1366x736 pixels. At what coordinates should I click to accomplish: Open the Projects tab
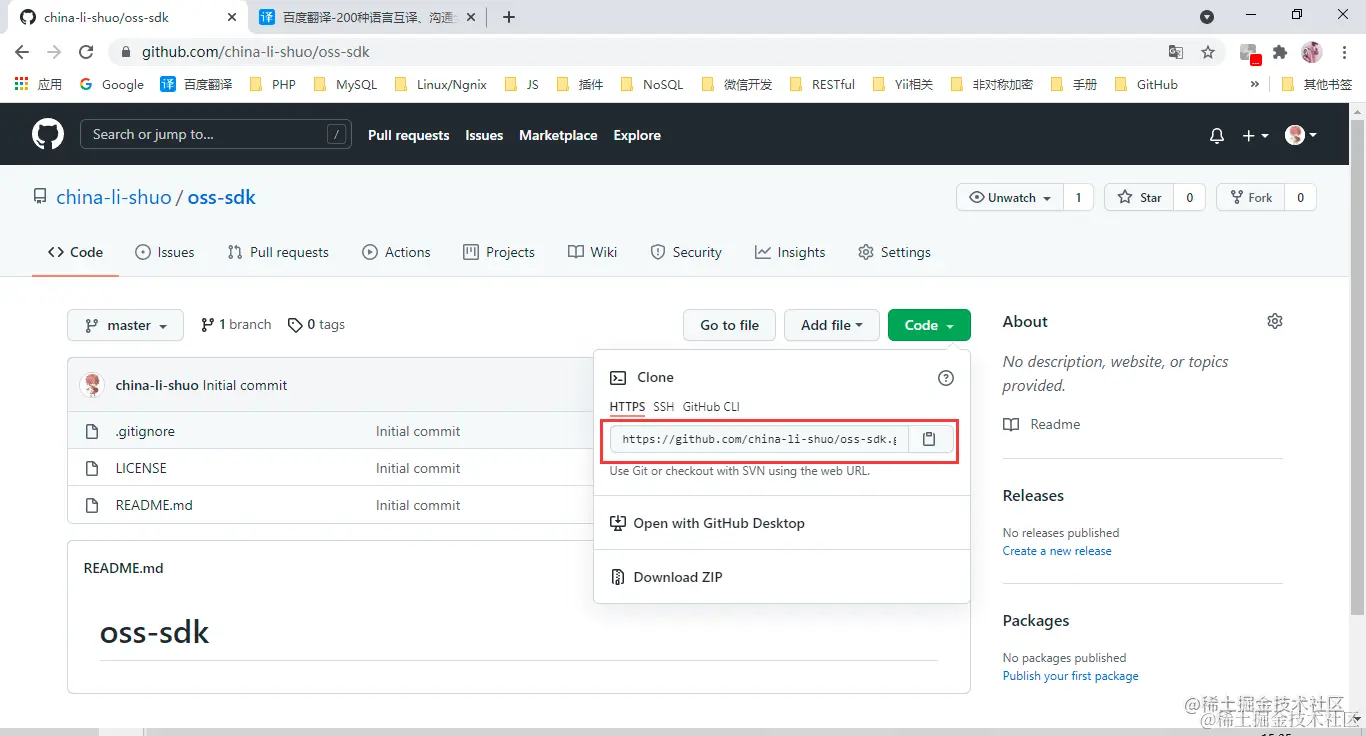pos(499,252)
